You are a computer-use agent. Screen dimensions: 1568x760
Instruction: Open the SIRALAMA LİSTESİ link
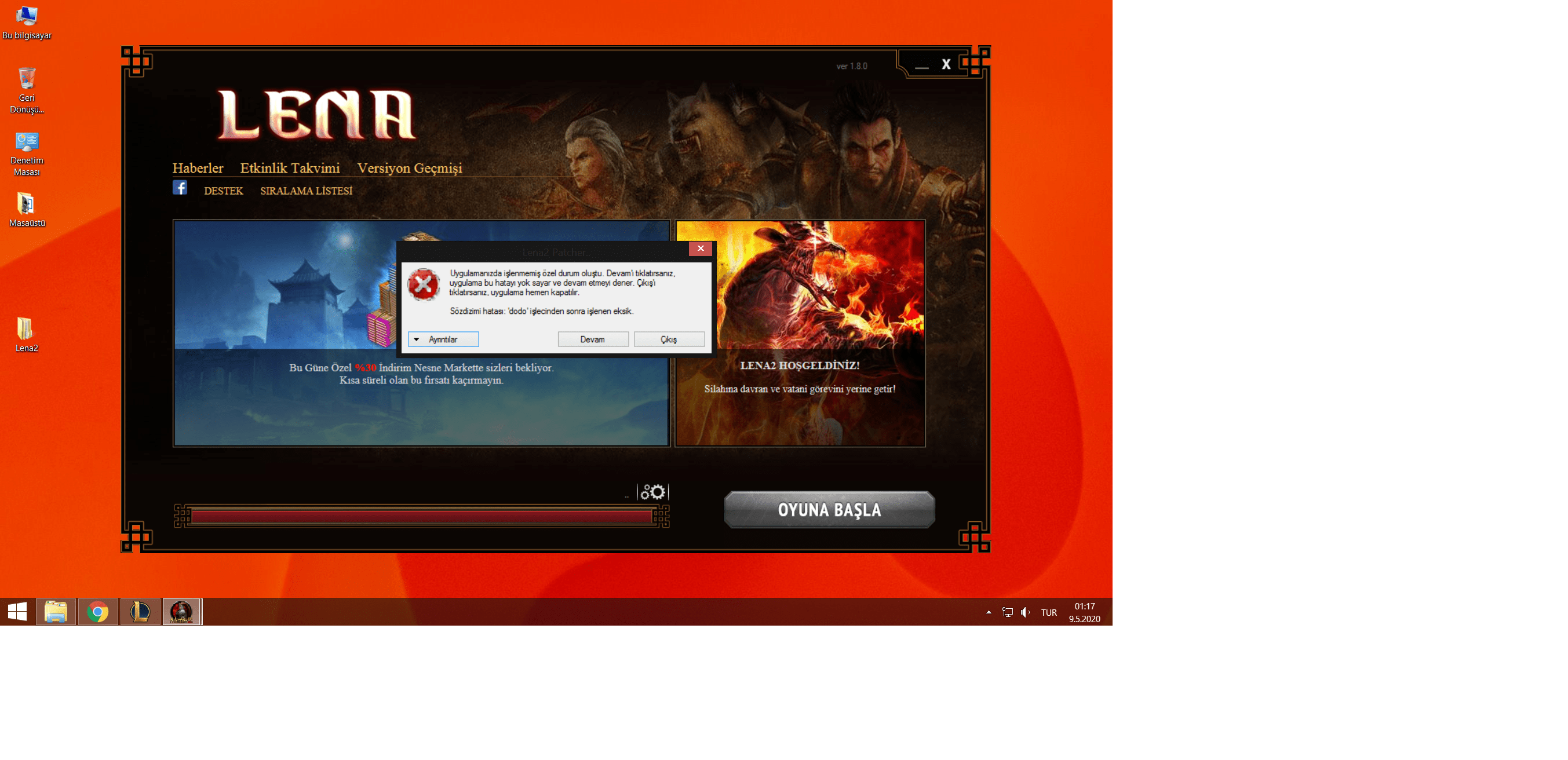306,191
